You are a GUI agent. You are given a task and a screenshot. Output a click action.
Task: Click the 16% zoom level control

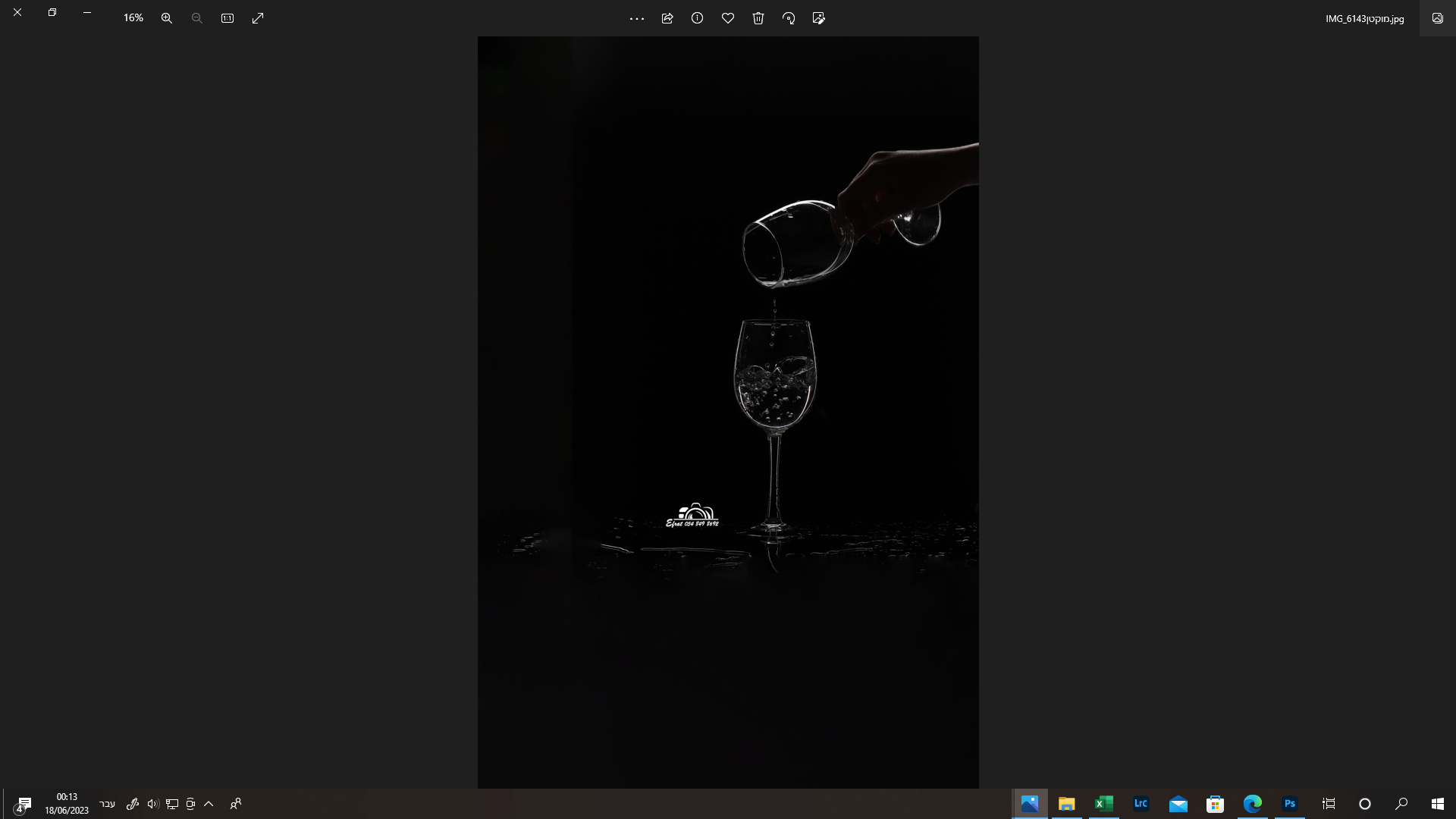[x=133, y=18]
